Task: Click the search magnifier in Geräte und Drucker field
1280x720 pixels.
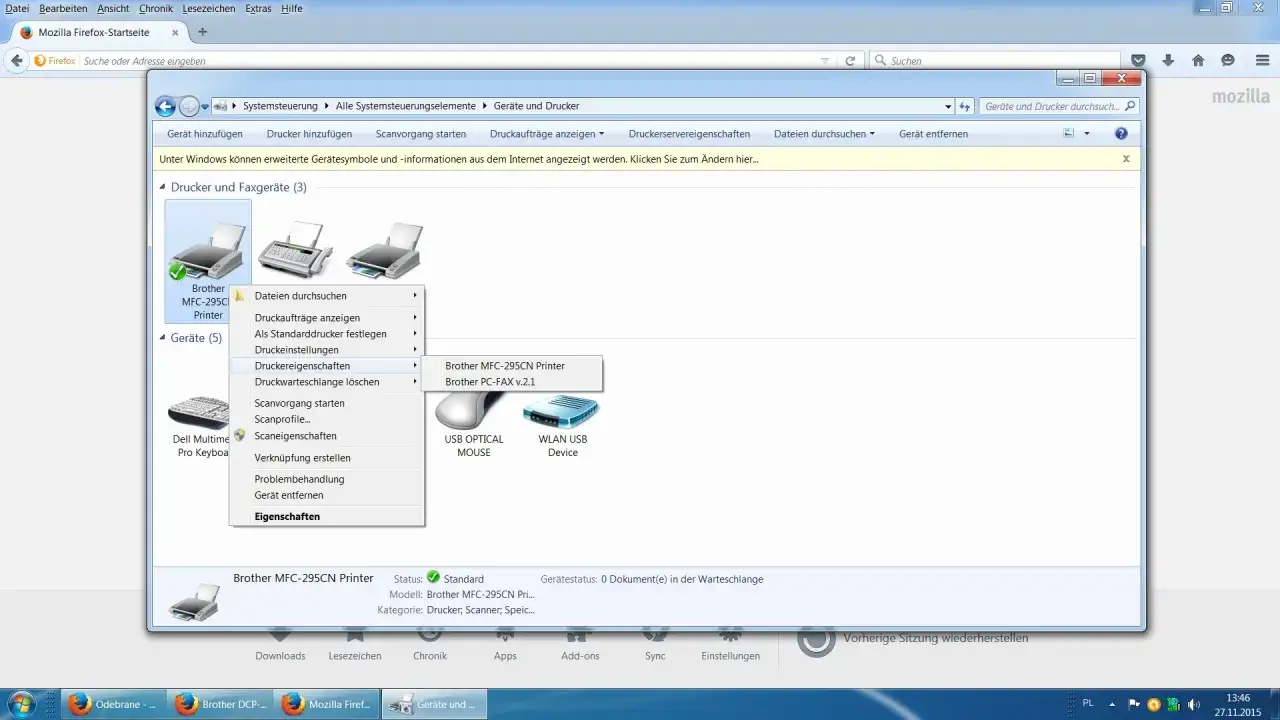Action: pyautogui.click(x=1130, y=106)
